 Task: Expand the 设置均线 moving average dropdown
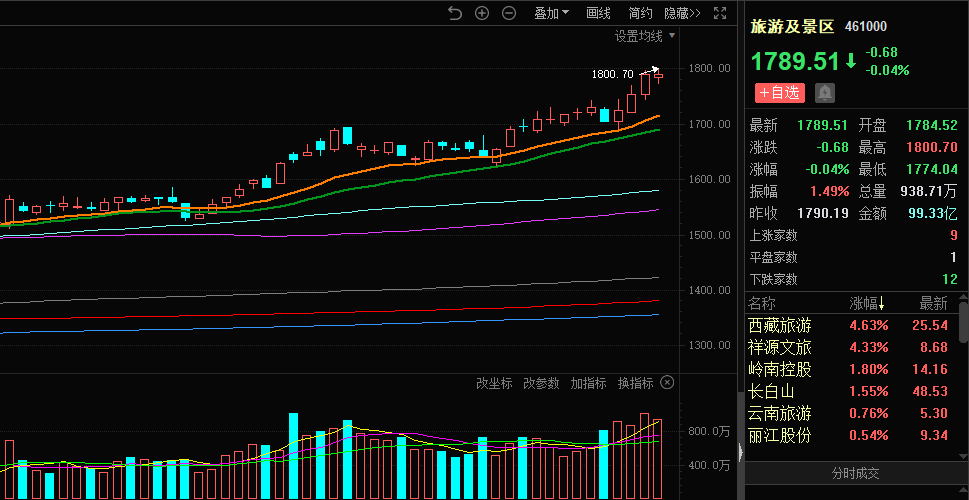(645, 36)
